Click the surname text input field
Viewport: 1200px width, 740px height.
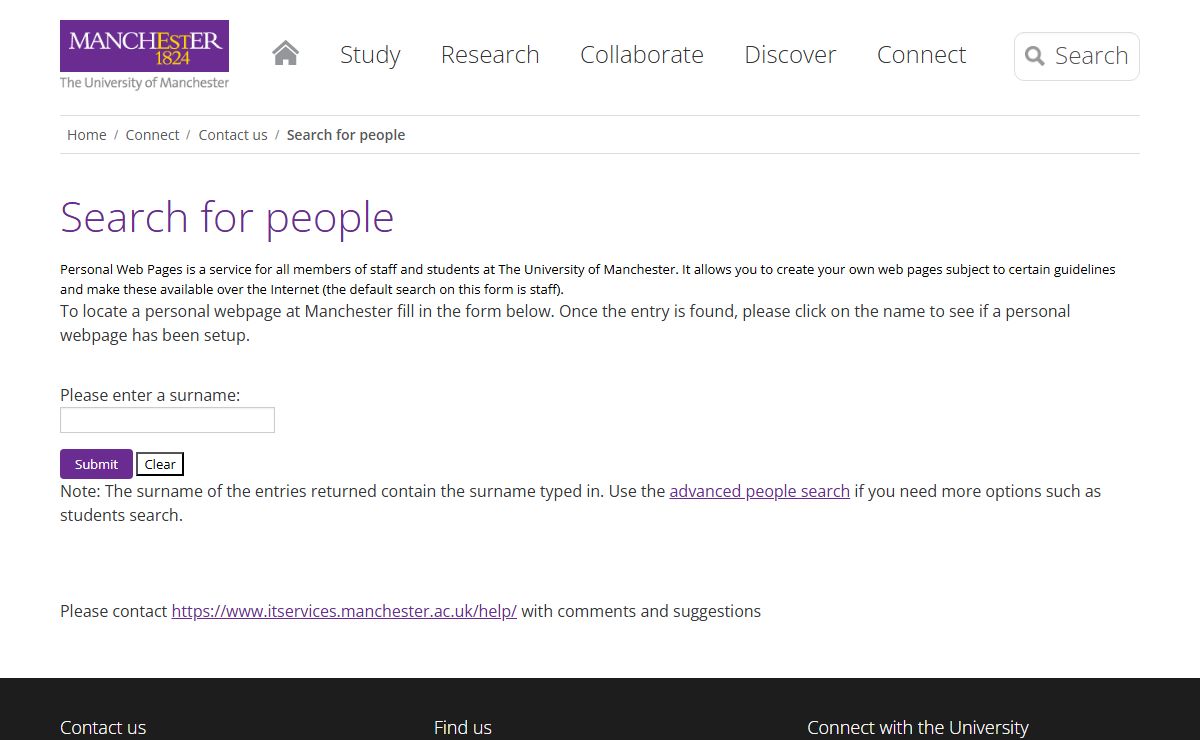(167, 420)
